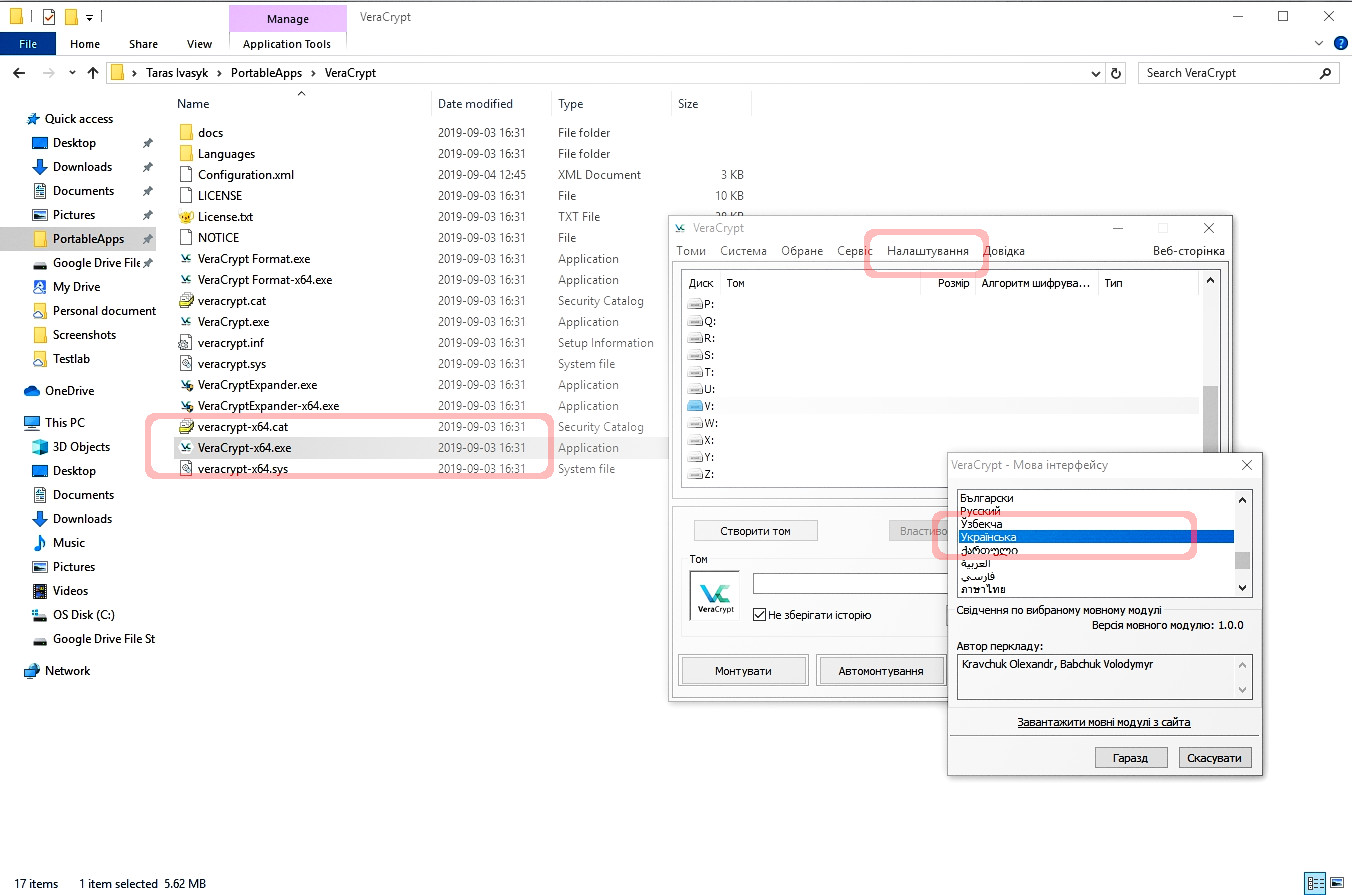Click the Search VeraCrypt field

tap(1238, 73)
